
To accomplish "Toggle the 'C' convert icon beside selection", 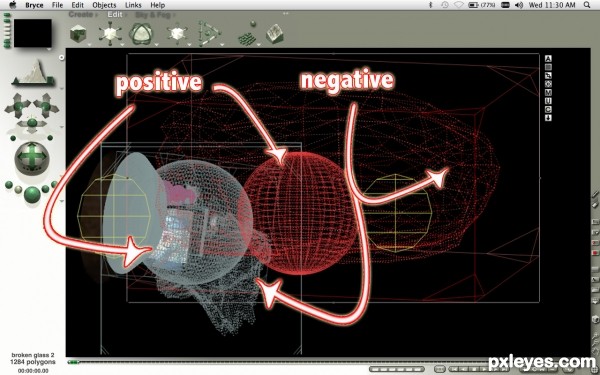I will 548,109.
